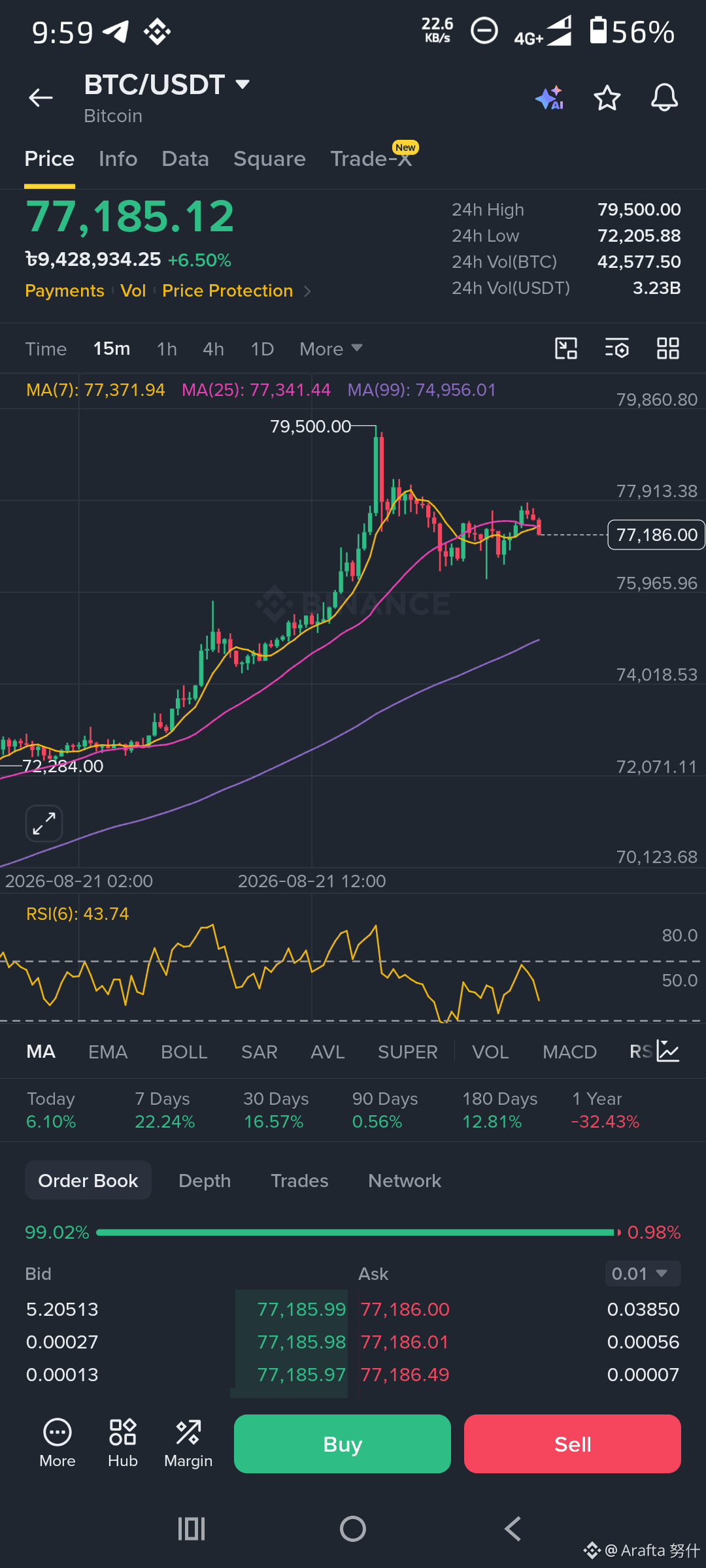Tap Android home button
Image resolution: width=706 pixels, height=1568 pixels.
(x=353, y=1529)
